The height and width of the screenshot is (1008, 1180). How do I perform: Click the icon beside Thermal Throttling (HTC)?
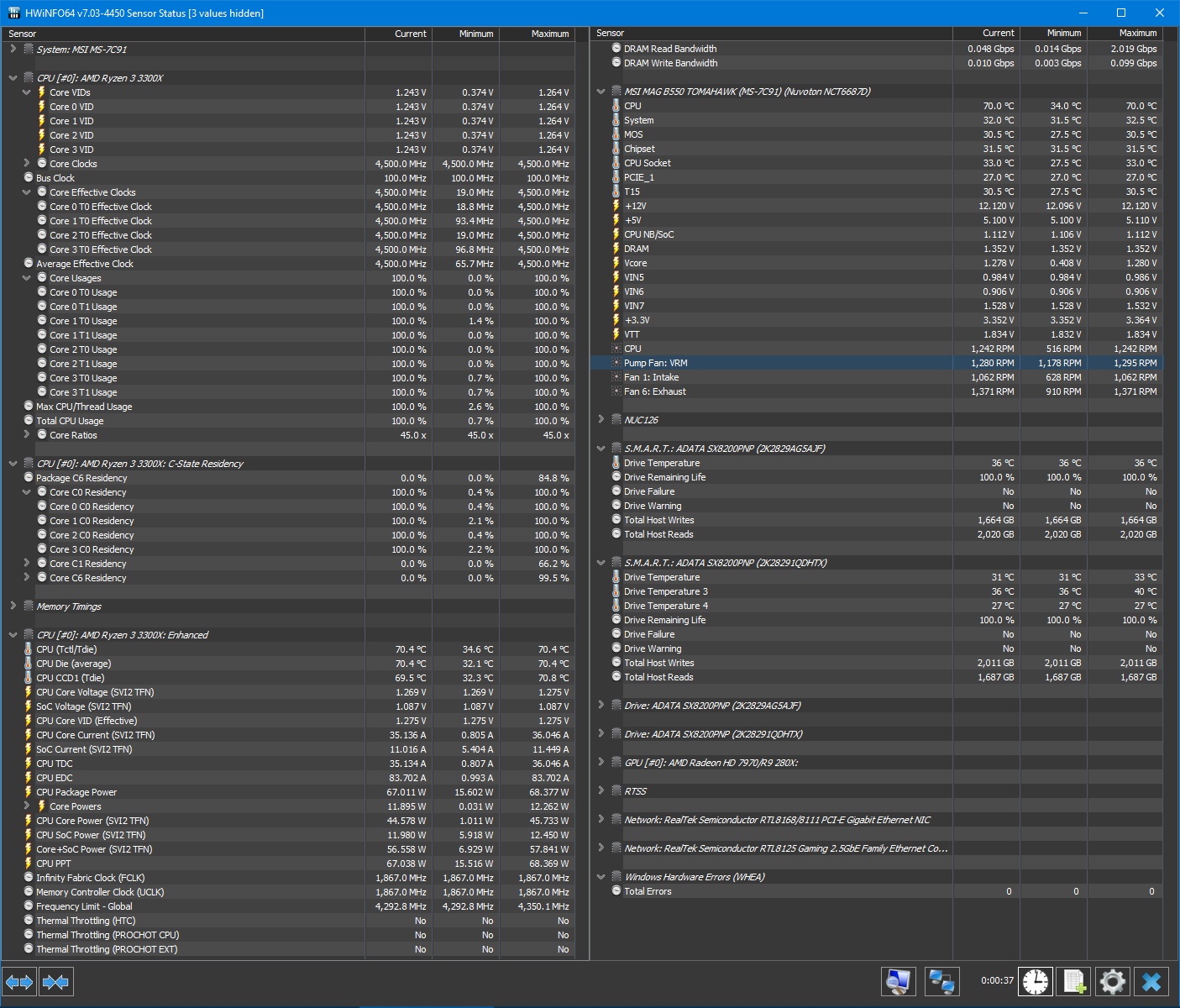point(29,921)
